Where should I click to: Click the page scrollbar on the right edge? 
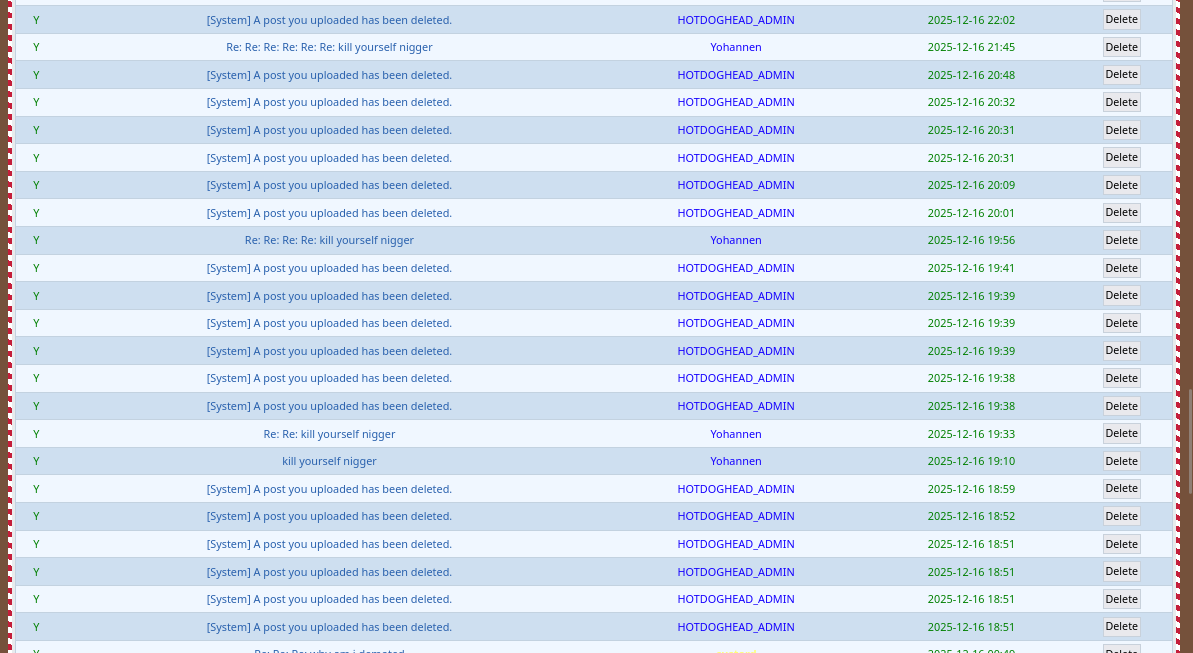(1189, 440)
